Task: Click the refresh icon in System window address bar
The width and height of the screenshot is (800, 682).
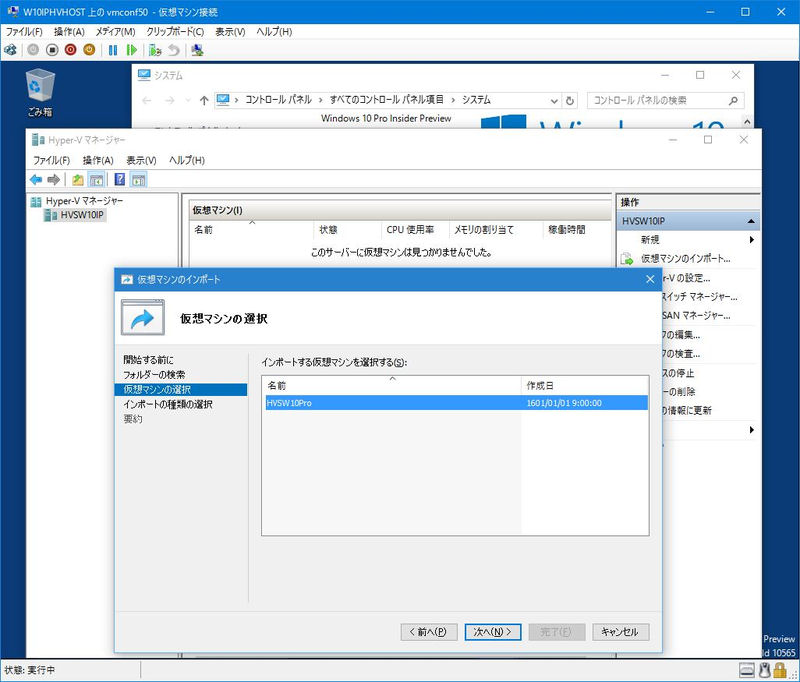Action: tap(570, 100)
